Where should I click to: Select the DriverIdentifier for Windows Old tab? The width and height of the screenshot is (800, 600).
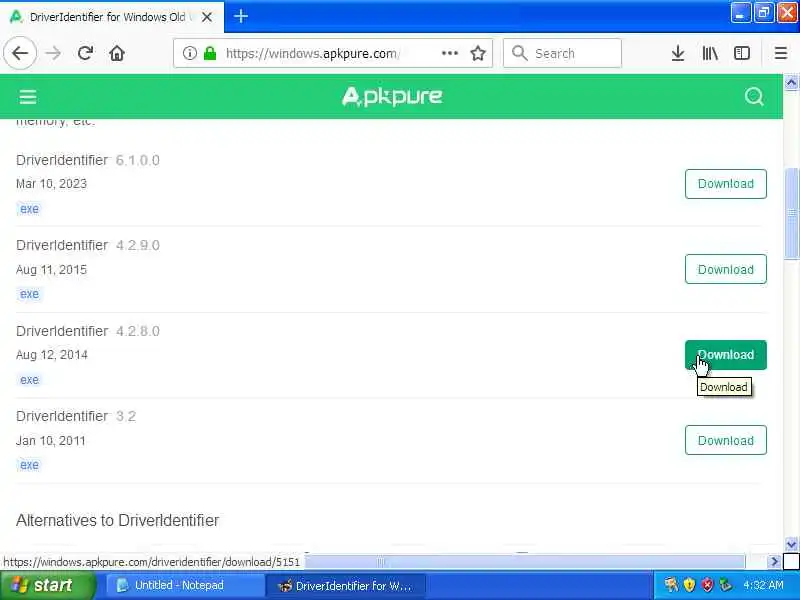(112, 17)
